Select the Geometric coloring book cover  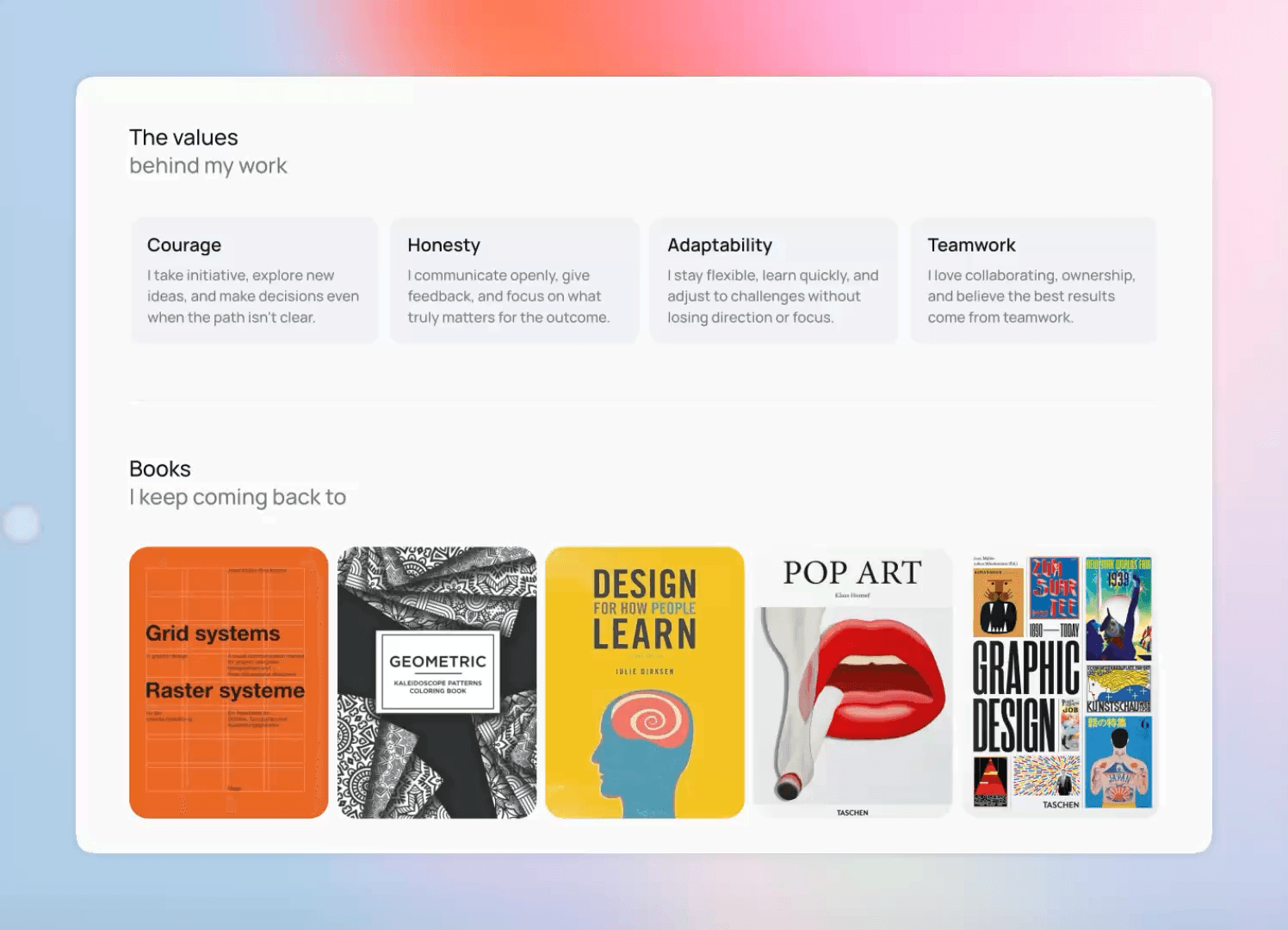(437, 682)
